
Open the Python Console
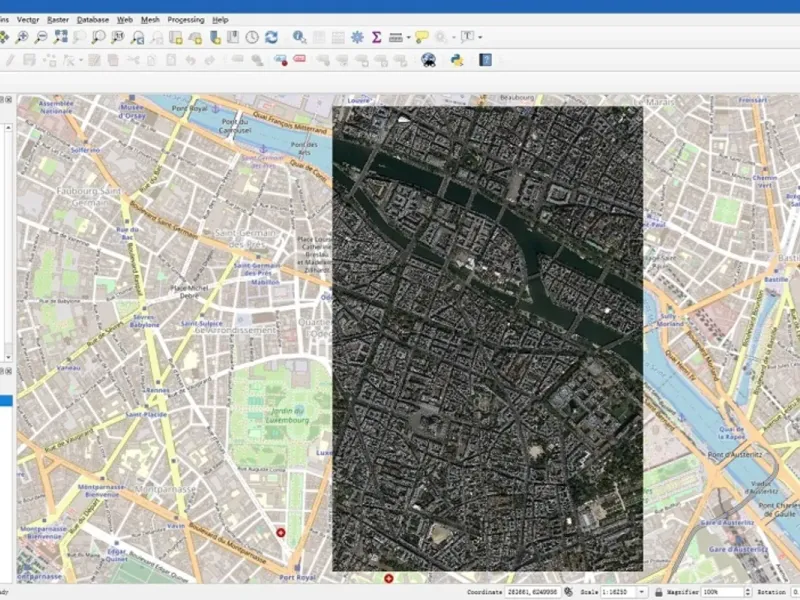point(457,60)
